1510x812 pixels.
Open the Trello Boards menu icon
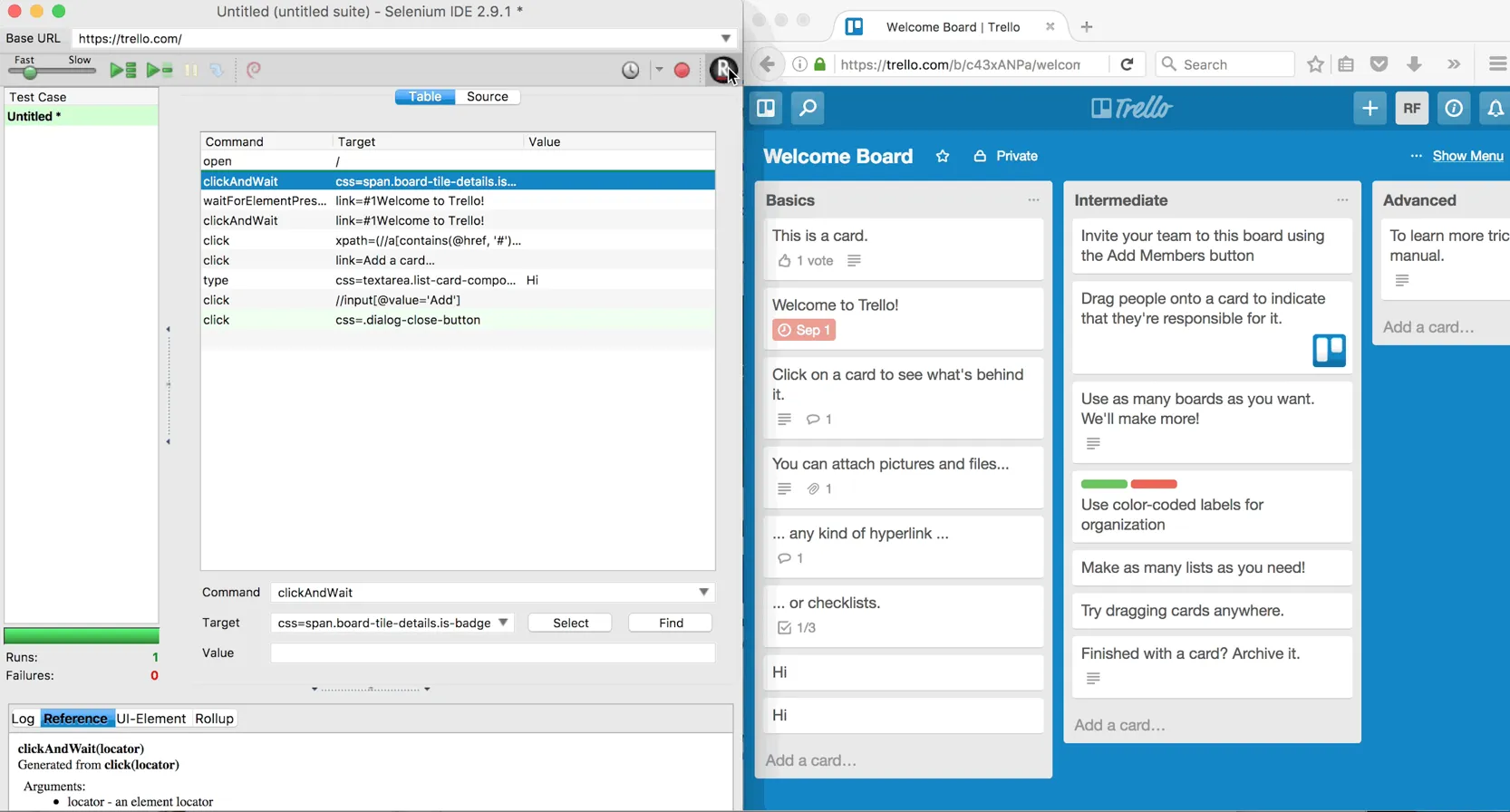point(766,109)
